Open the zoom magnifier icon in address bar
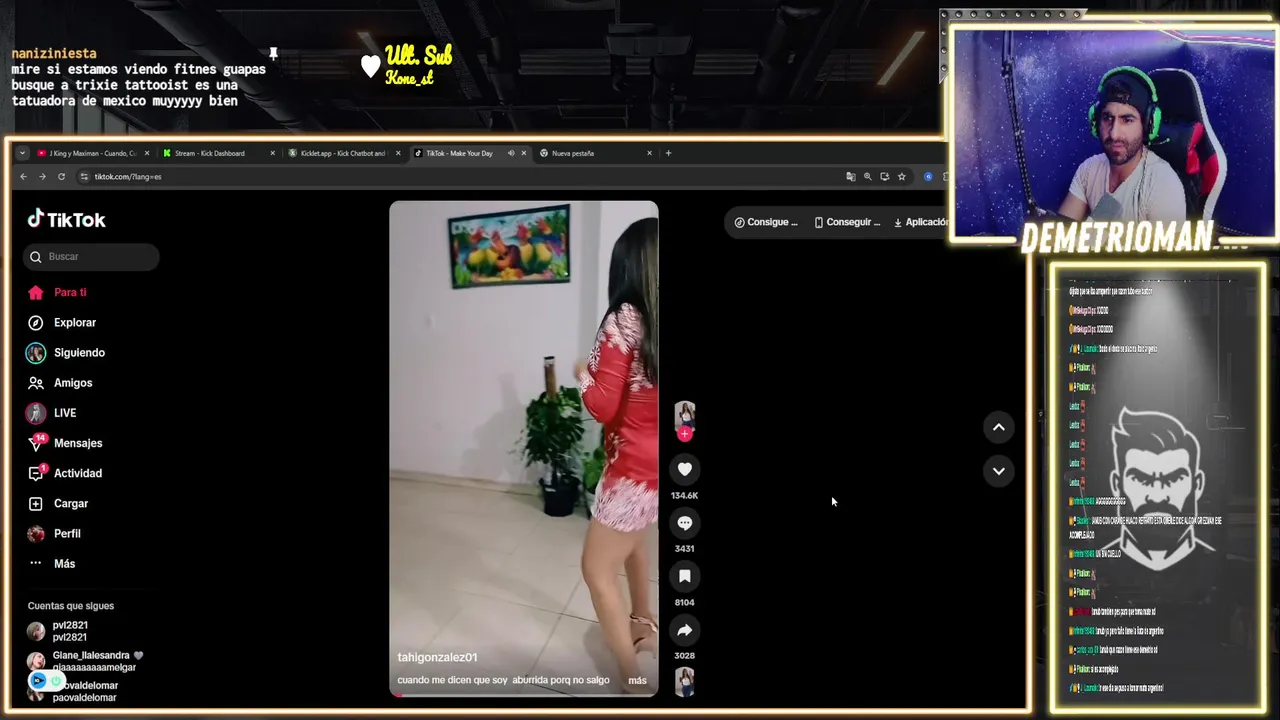The image size is (1280, 720). 868,176
